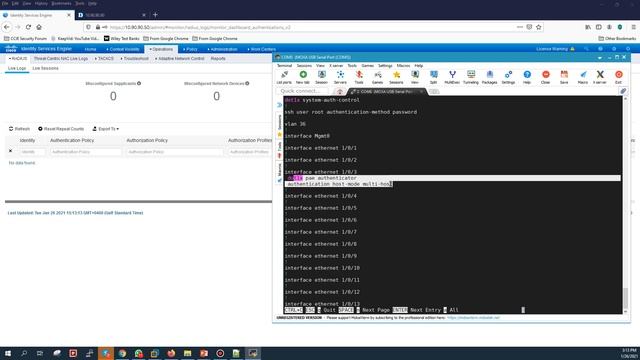Click the Exit toolbar icon
This screenshot has width=640, height=360.
619,77
